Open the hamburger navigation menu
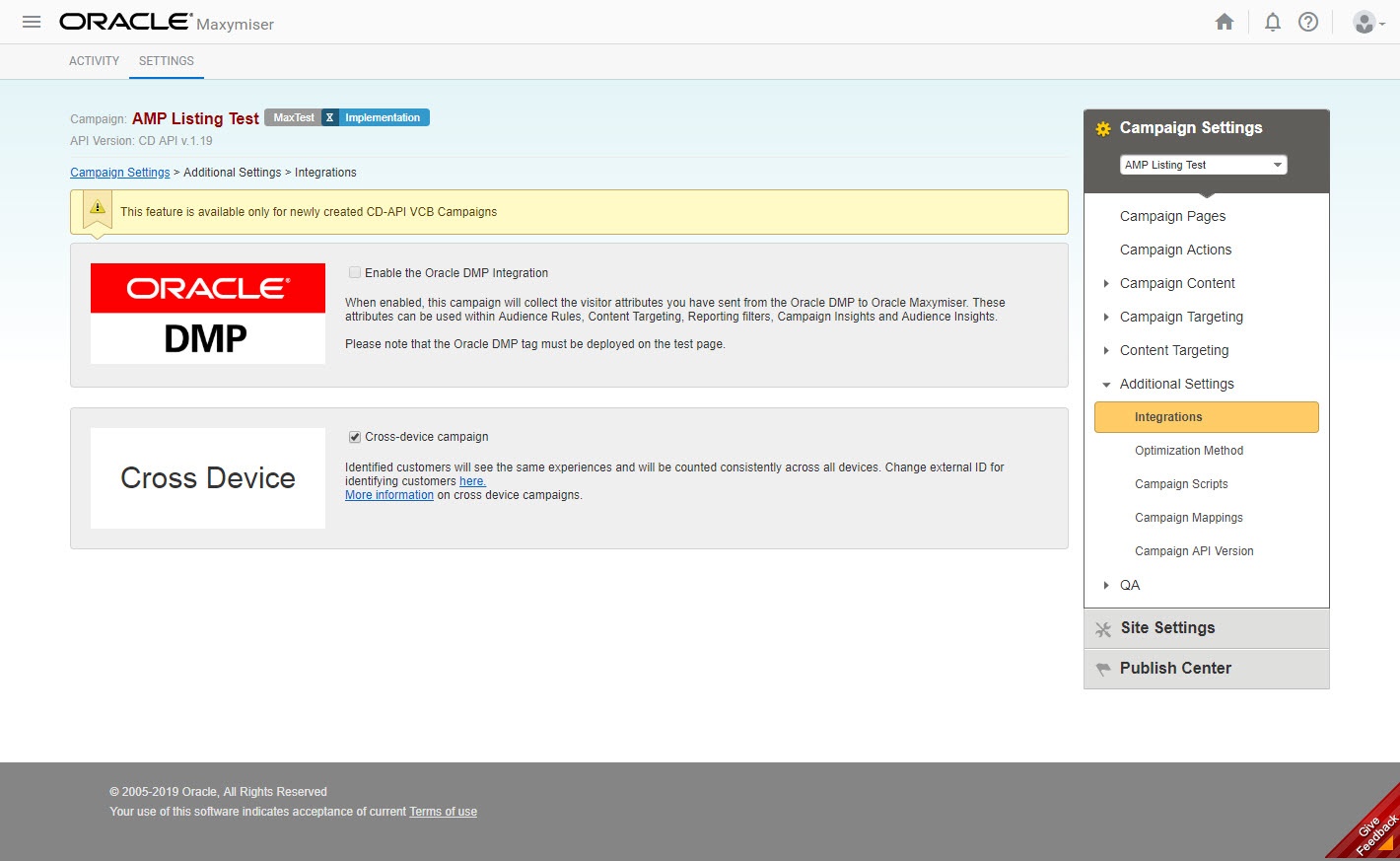1400x861 pixels. click(32, 22)
